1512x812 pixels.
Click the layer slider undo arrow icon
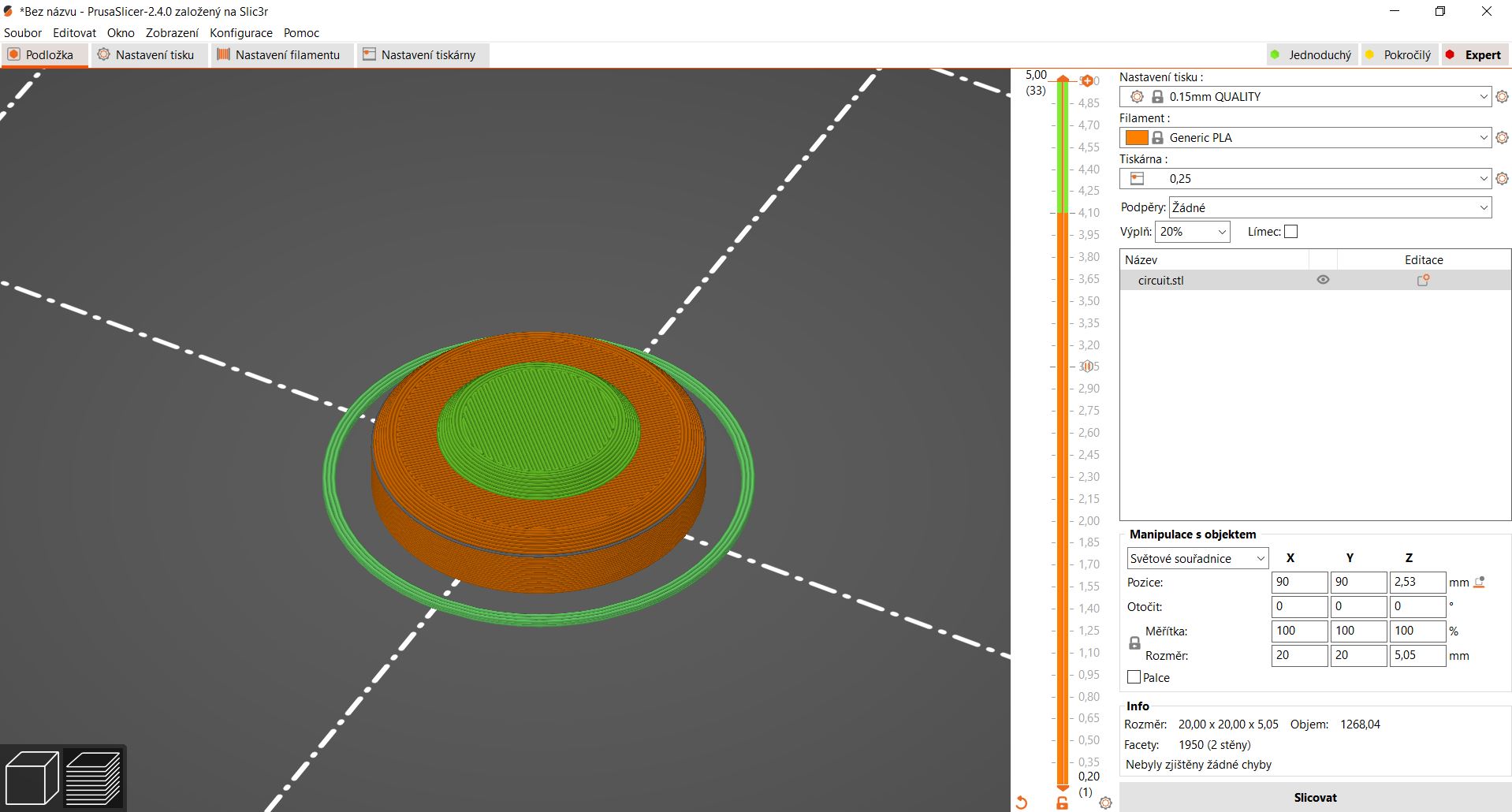[1022, 803]
